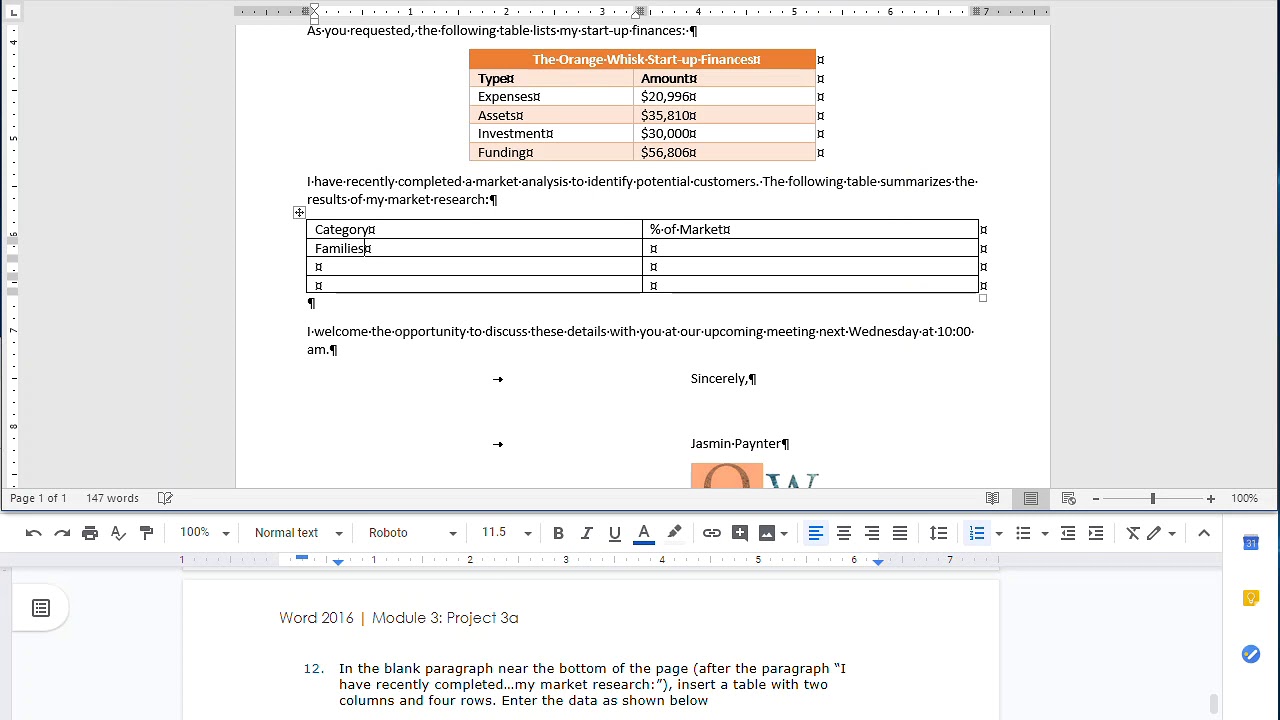Open the 11.5 font size dropdown

(506, 533)
